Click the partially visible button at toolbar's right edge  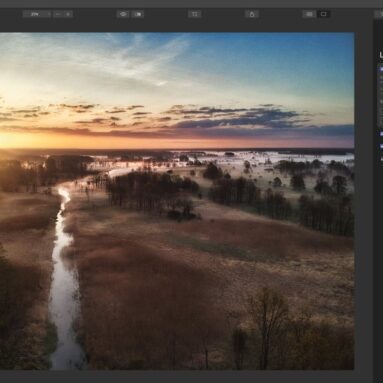379,14
